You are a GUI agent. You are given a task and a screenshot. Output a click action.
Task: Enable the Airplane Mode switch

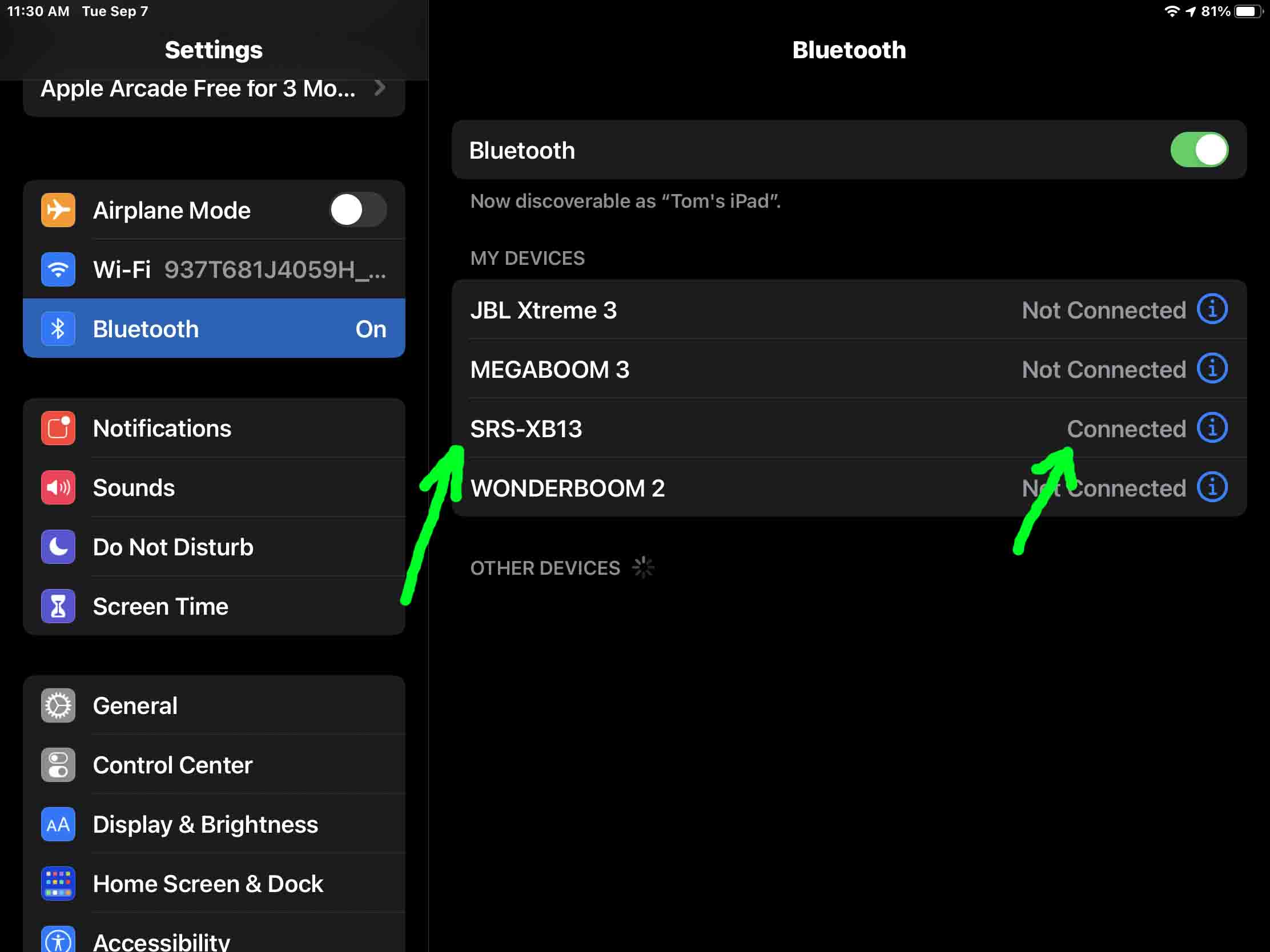(x=357, y=209)
